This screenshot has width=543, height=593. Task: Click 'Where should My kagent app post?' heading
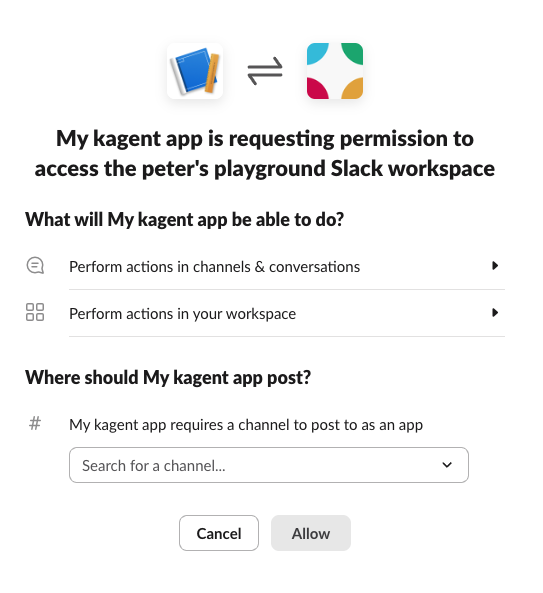click(x=168, y=377)
